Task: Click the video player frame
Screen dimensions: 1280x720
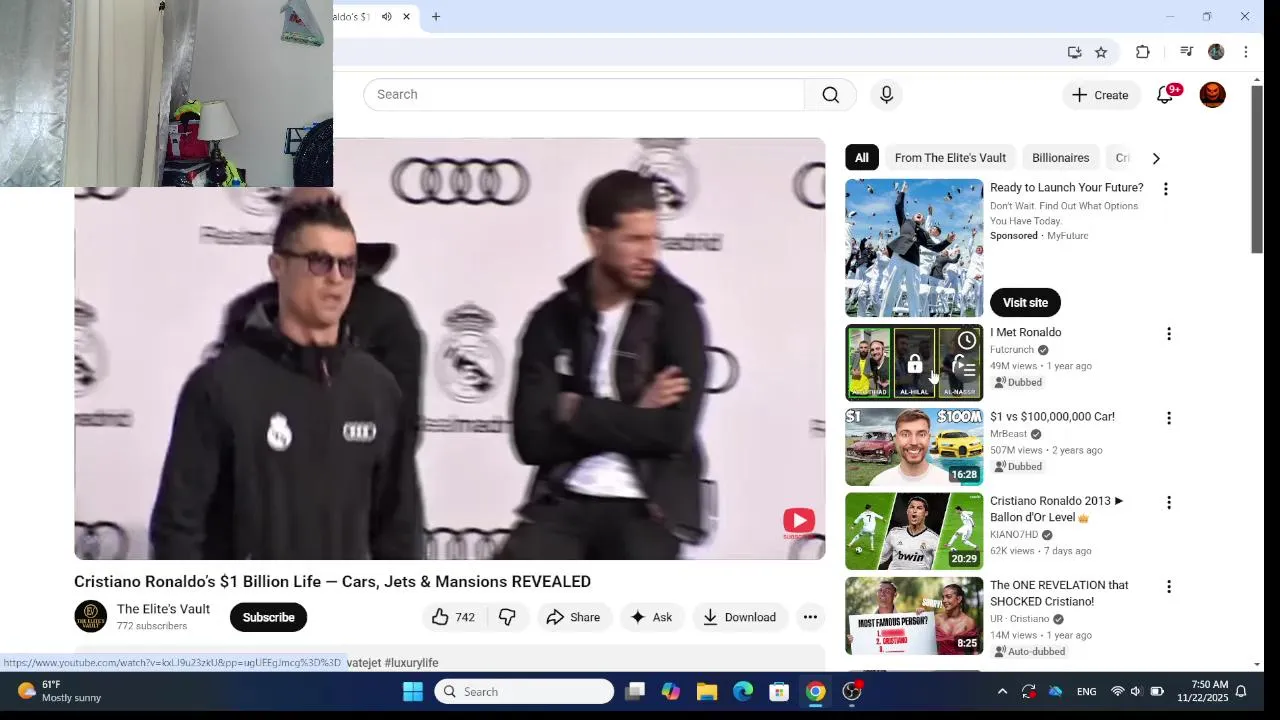Action: pyautogui.click(x=450, y=349)
